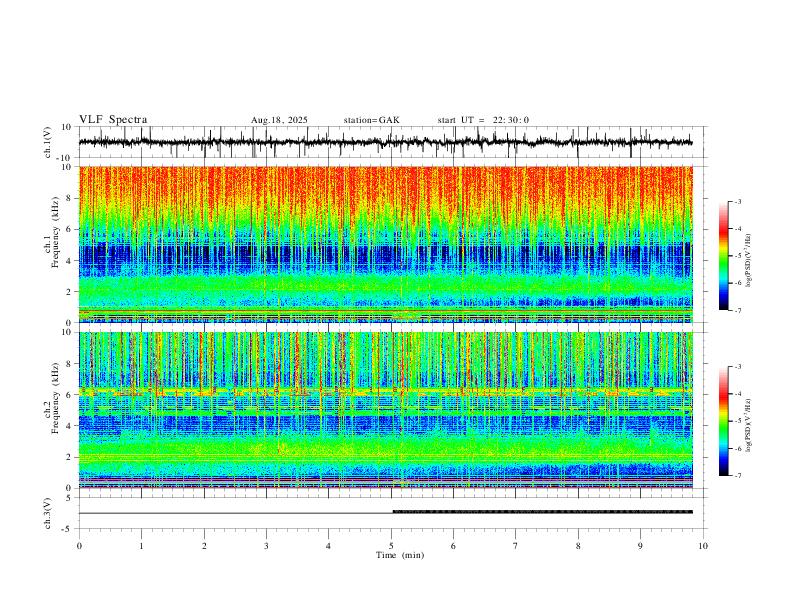Click the time axis tick label '0'

[79, 546]
